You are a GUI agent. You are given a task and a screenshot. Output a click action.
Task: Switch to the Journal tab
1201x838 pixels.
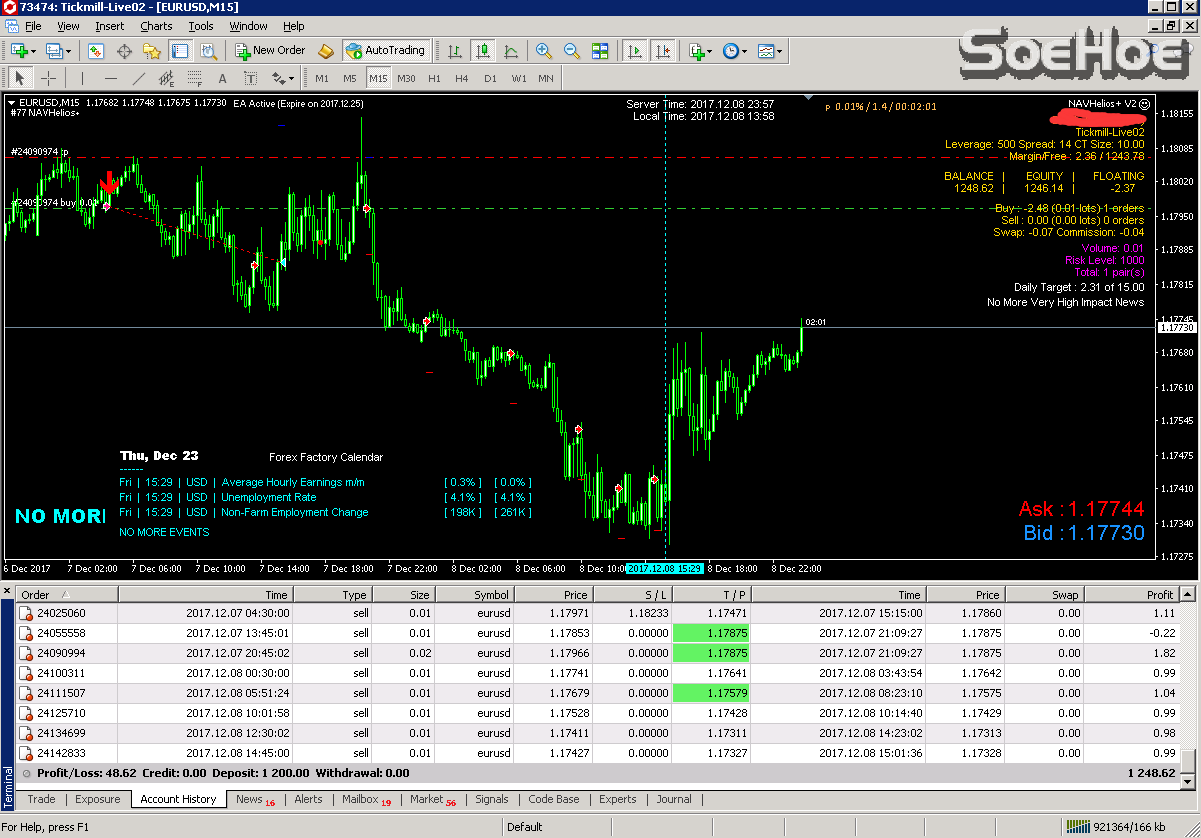click(673, 799)
